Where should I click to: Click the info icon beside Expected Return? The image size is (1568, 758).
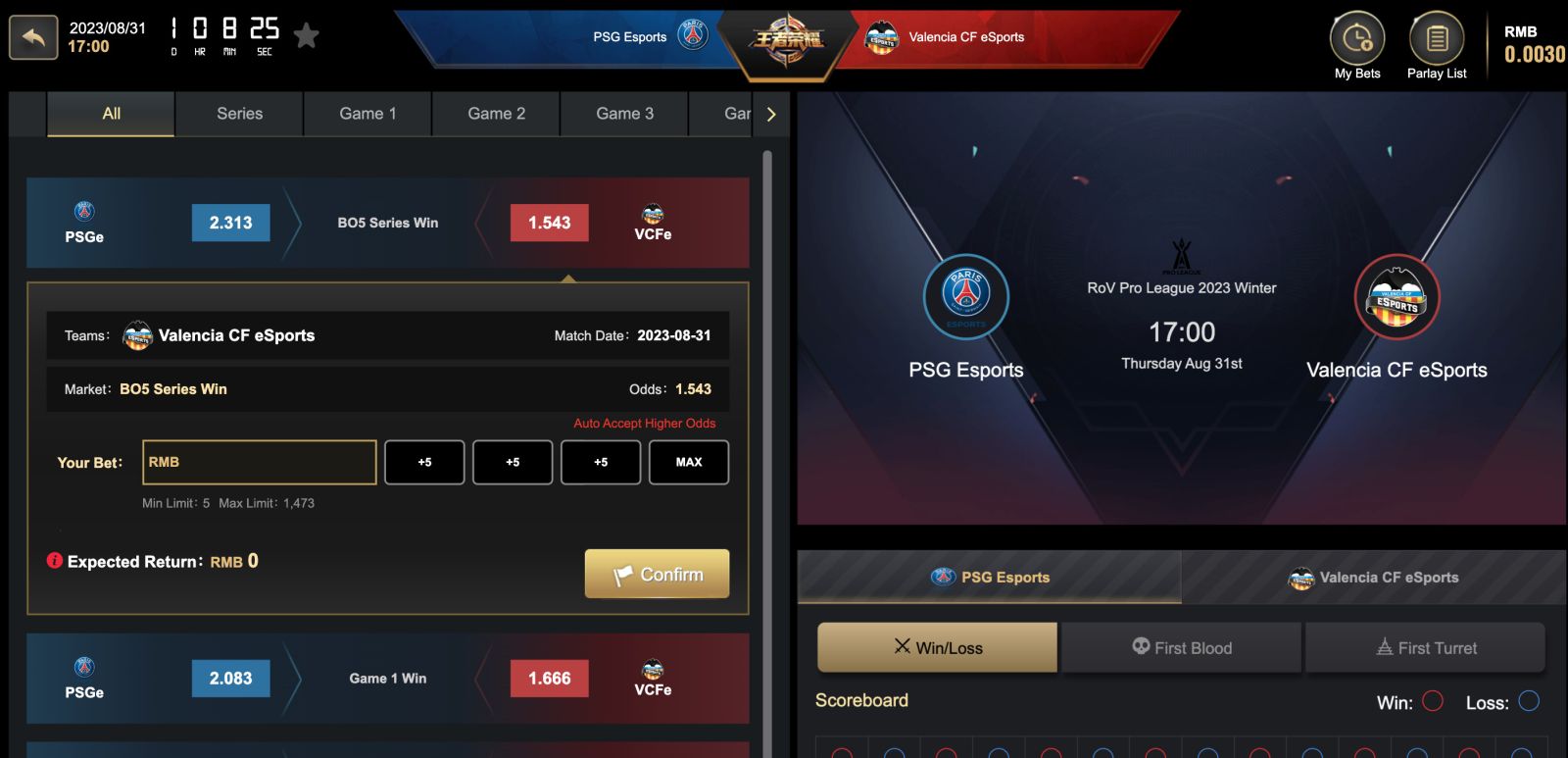[x=55, y=561]
